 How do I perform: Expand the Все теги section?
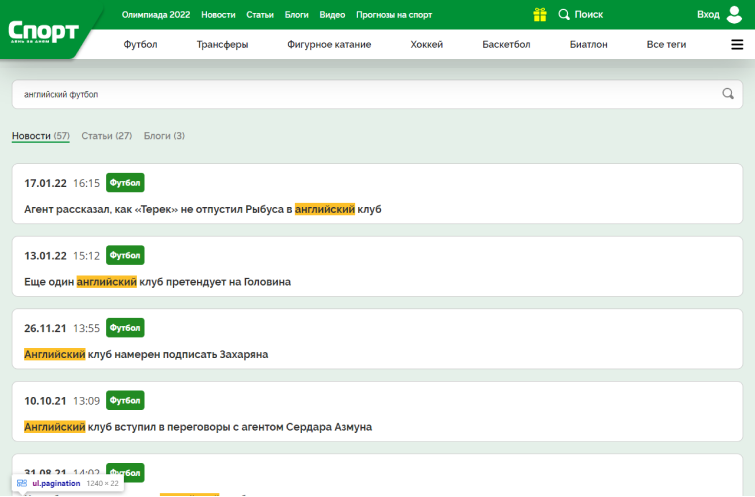[666, 45]
